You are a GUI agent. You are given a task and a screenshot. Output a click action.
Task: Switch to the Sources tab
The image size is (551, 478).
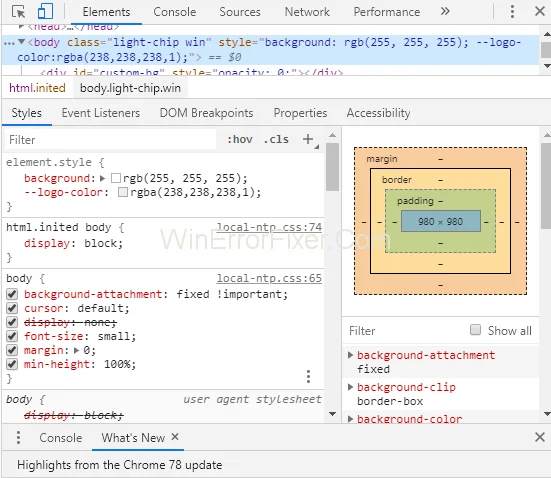click(240, 12)
